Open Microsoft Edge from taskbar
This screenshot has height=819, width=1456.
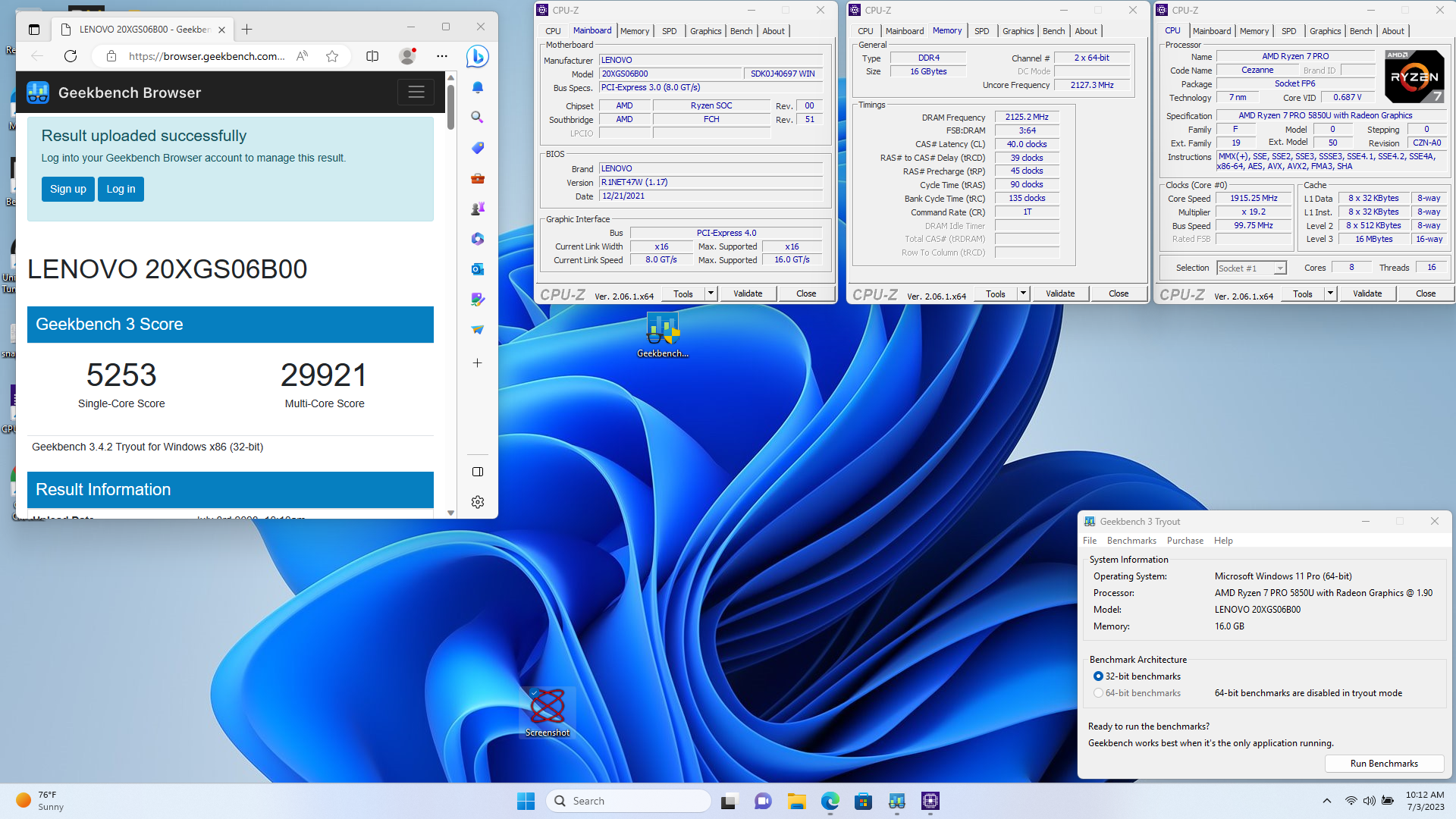click(x=830, y=801)
